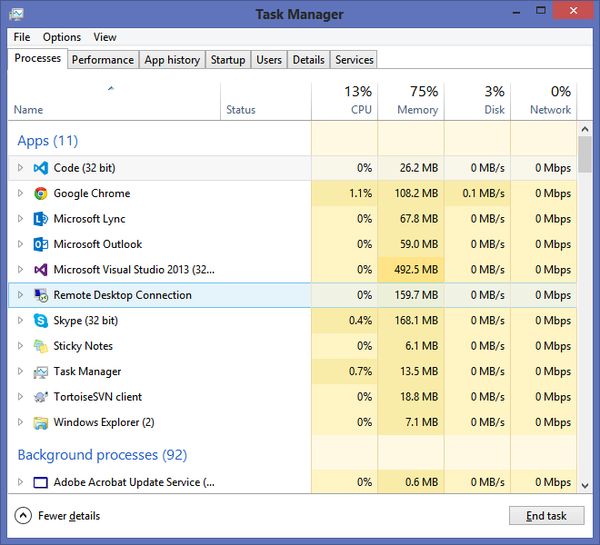The height and width of the screenshot is (545, 600).
Task: Open the View menu
Action: tap(105, 37)
